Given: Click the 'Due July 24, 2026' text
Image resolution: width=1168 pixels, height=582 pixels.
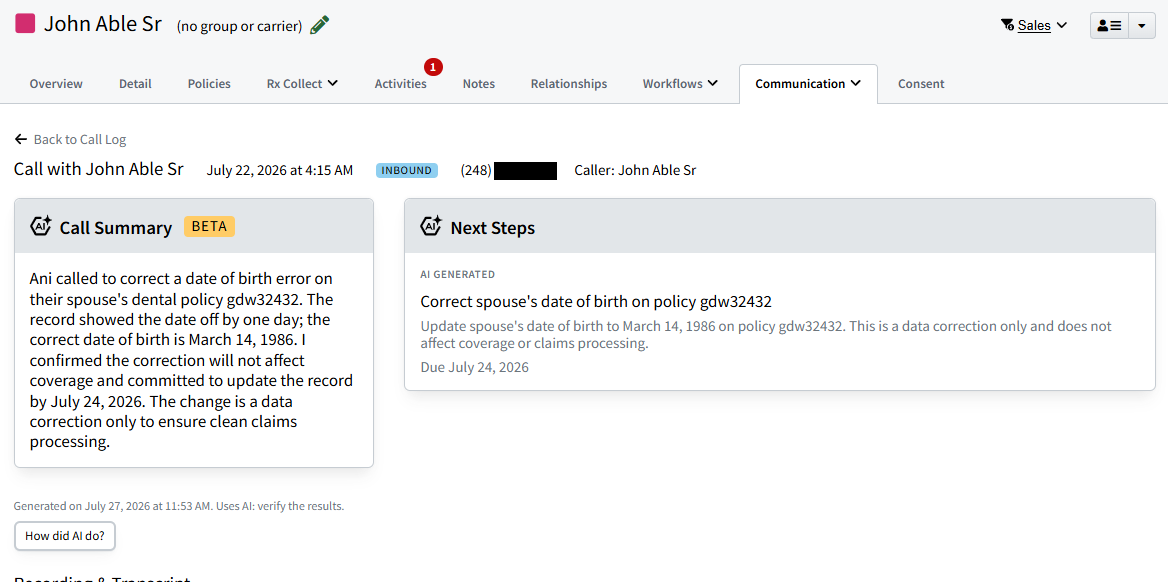Looking at the screenshot, I should coord(474,367).
